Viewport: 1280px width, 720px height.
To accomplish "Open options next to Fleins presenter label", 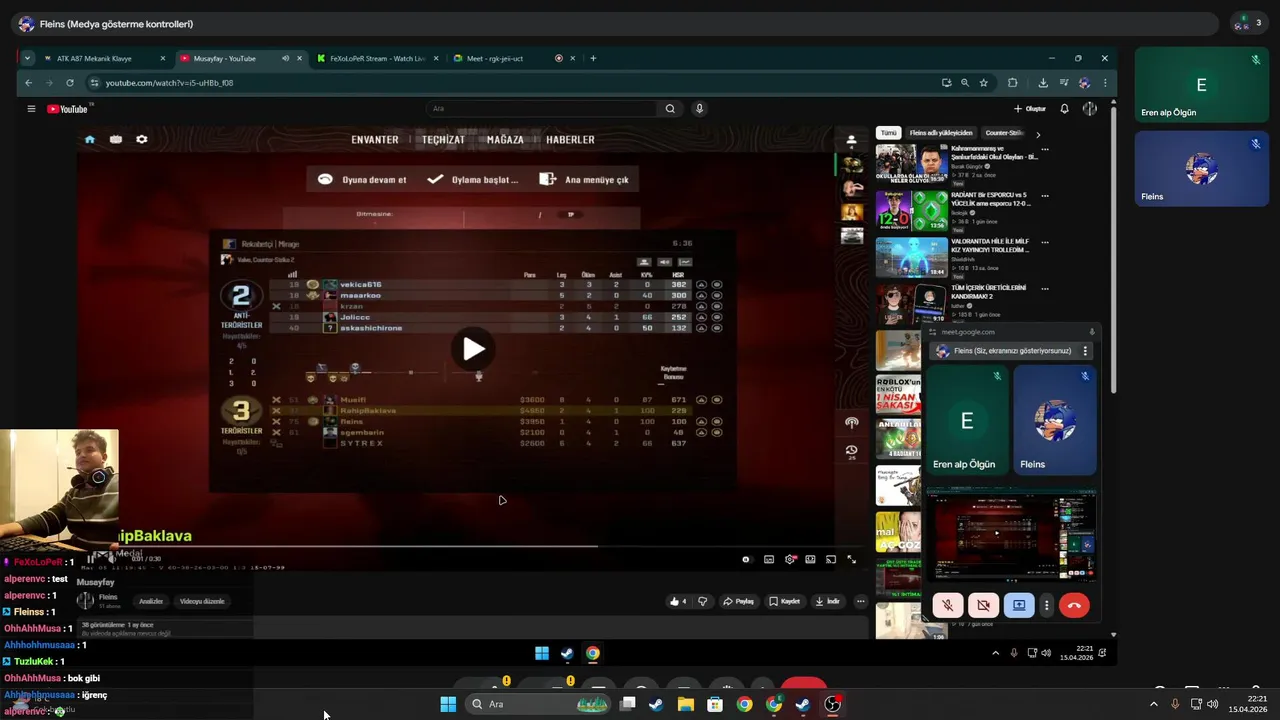I will [1085, 351].
